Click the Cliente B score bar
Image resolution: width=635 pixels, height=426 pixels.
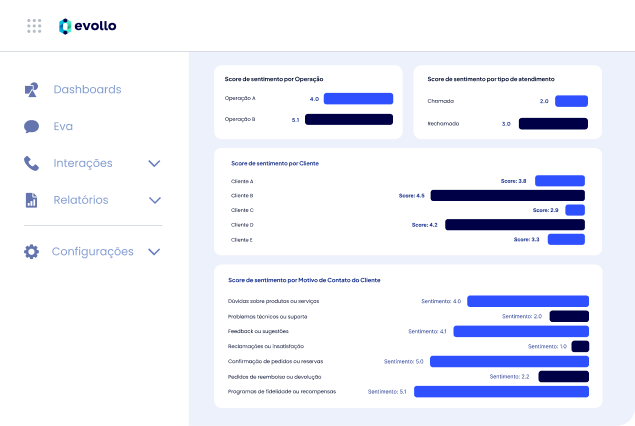(x=507, y=196)
